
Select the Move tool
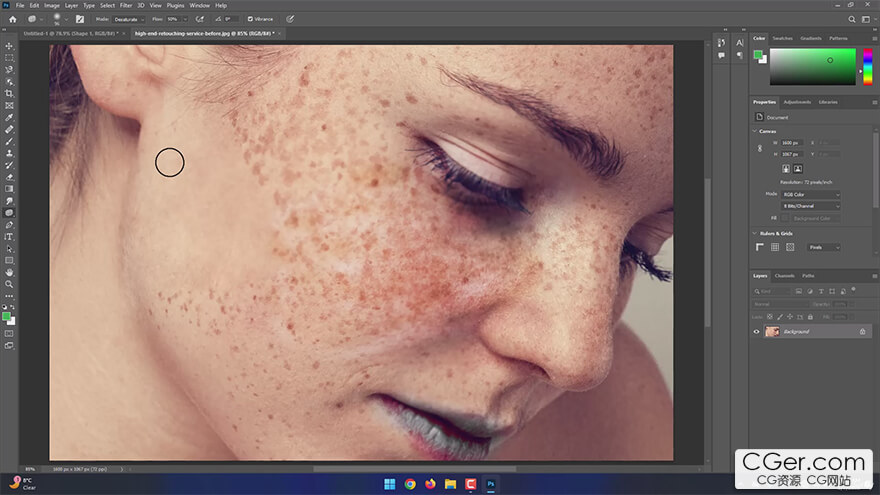9,46
